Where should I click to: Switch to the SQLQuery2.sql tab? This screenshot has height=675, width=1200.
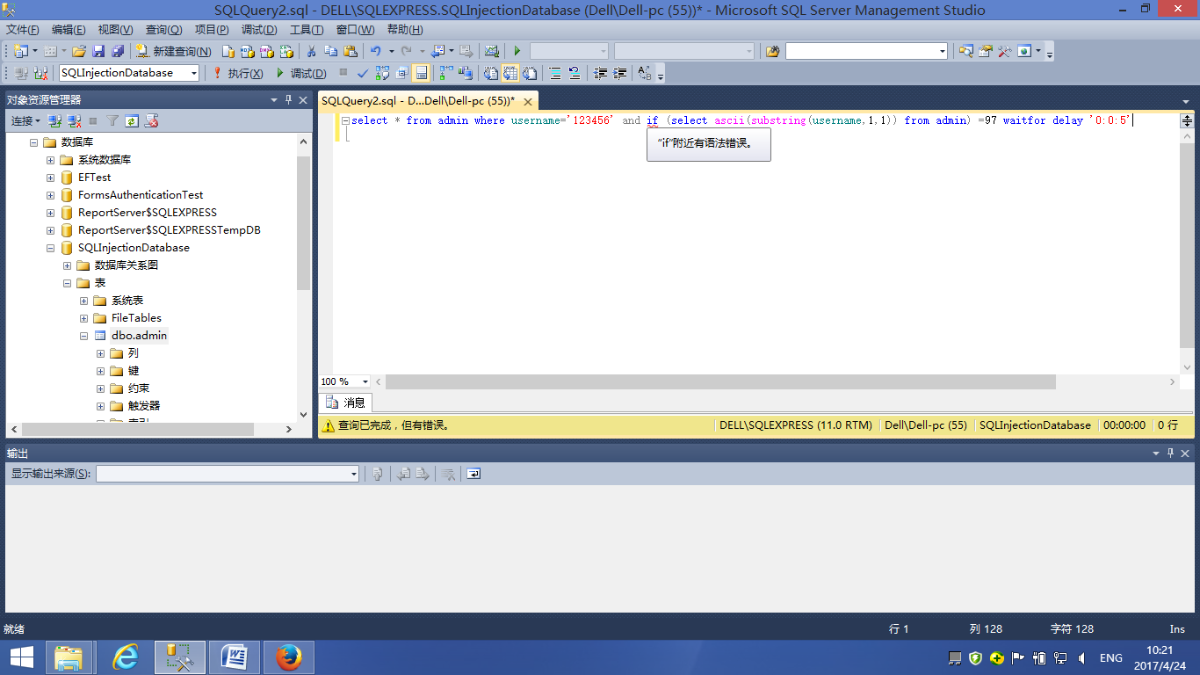428,101
